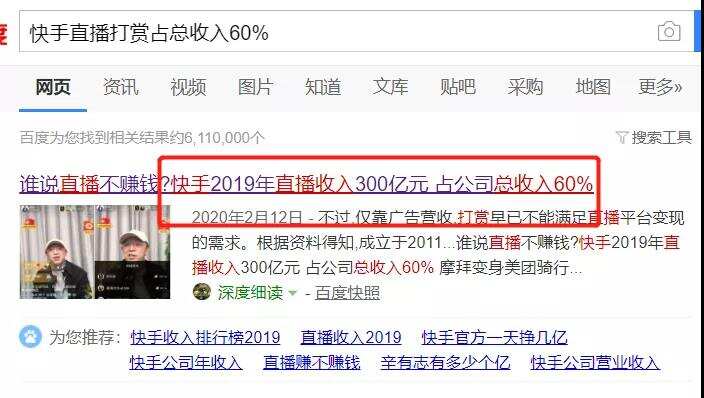Click the search tools filter icon
The width and height of the screenshot is (704, 398).
(621, 137)
